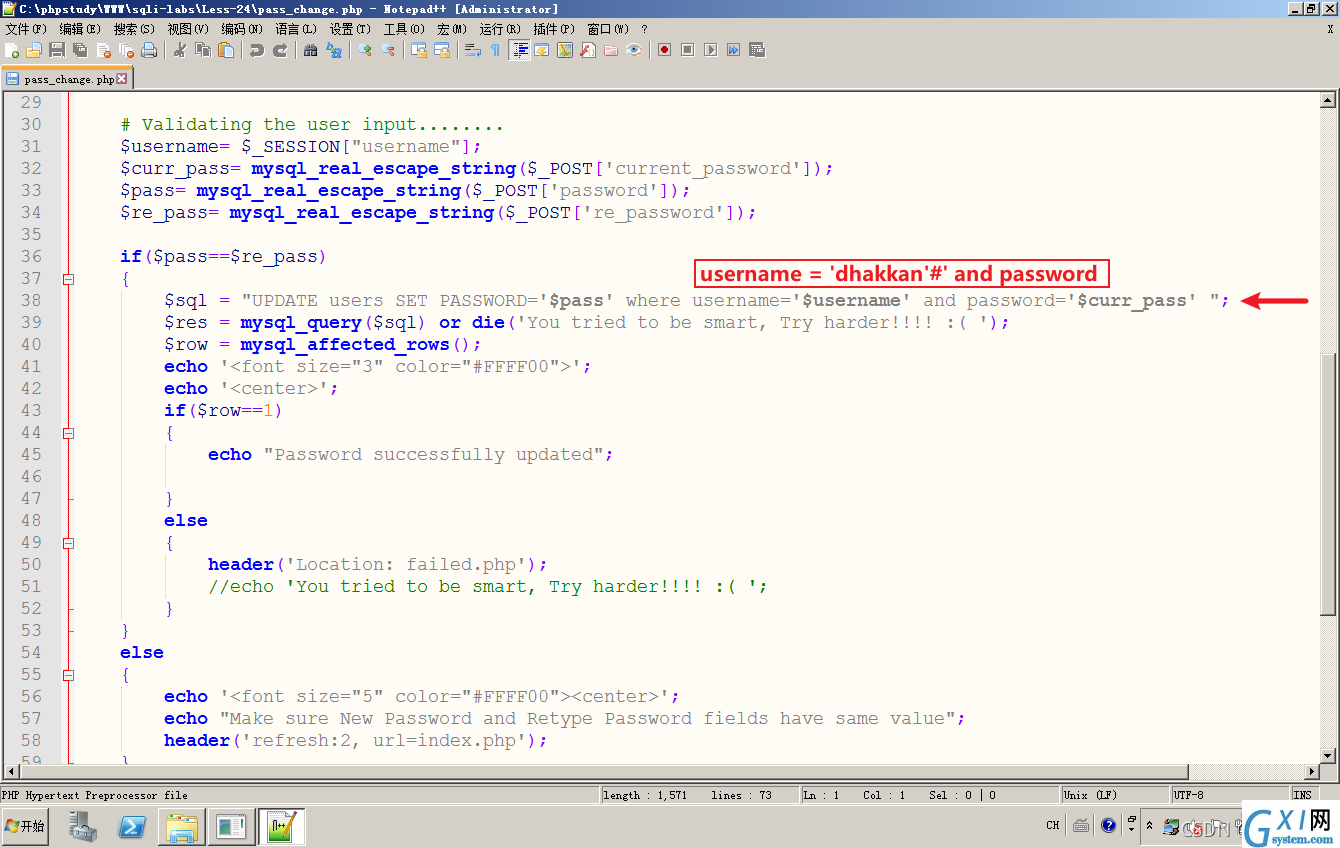The height and width of the screenshot is (848, 1340).
Task: Stop macro recording square icon
Action: [688, 50]
